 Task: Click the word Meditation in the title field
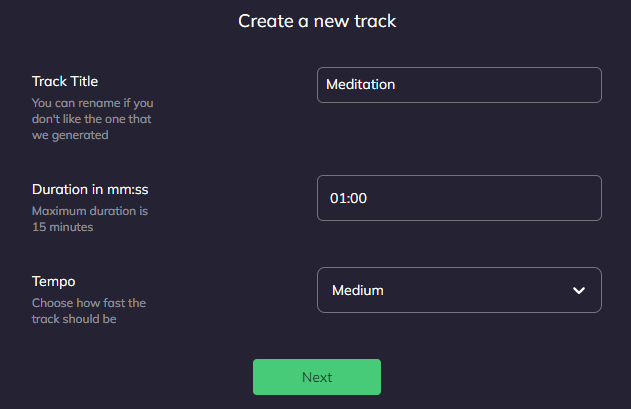pos(361,85)
